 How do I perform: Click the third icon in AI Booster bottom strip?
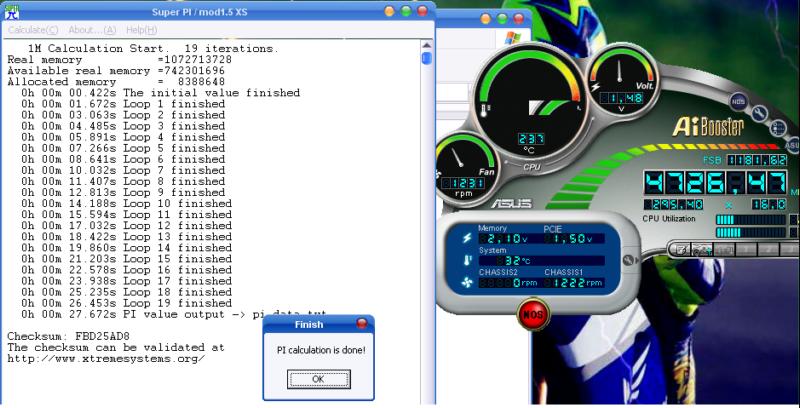[724, 250]
